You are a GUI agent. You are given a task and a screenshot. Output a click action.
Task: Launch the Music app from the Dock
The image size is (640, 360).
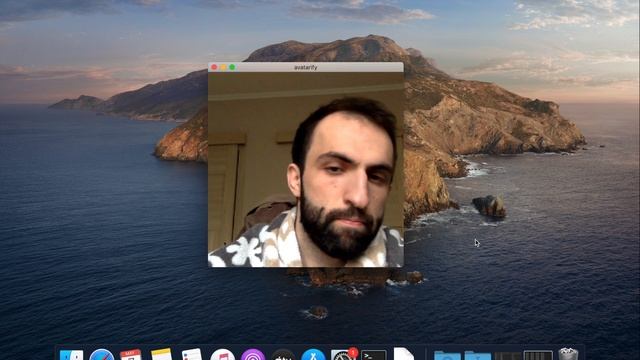222,355
